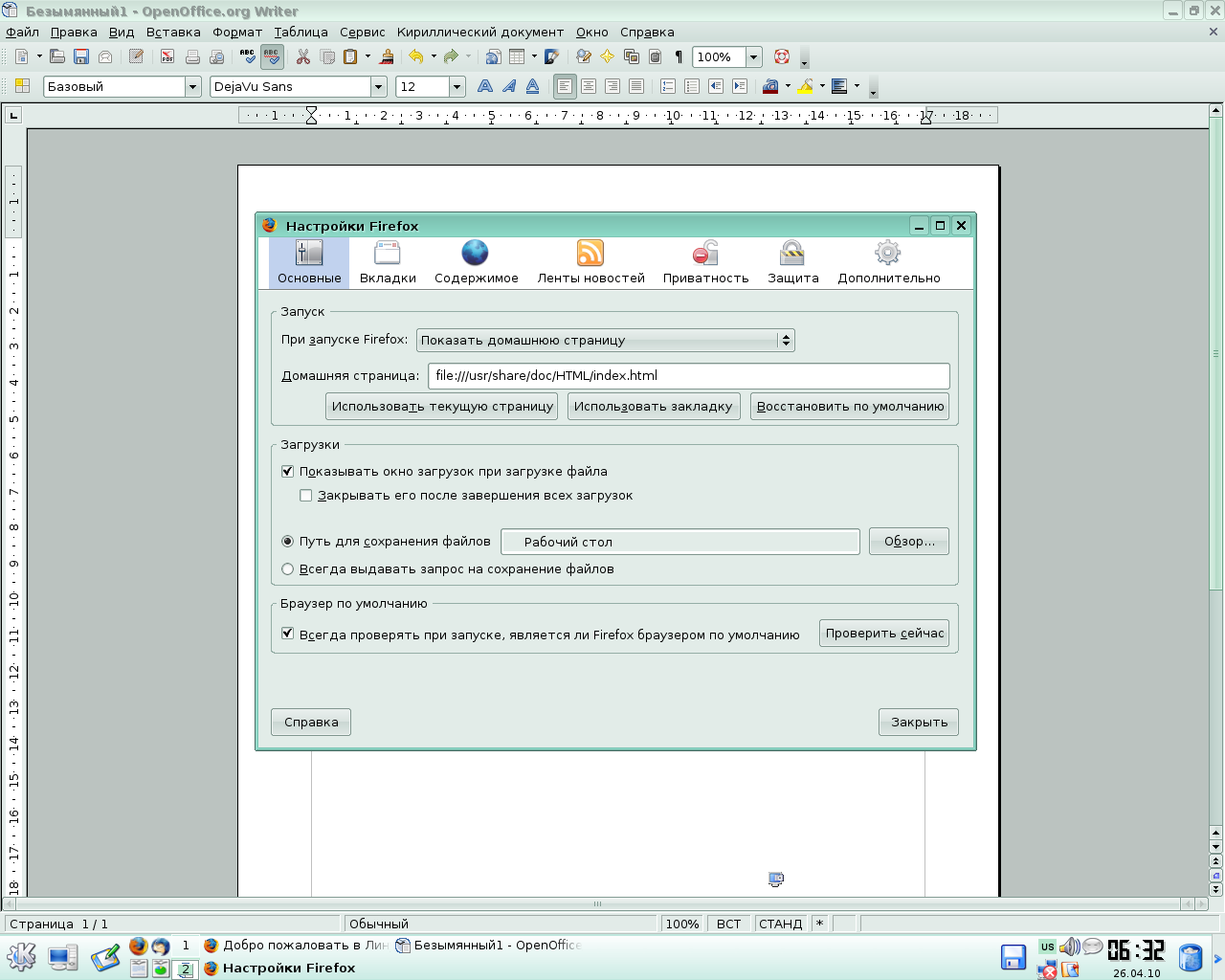Screen dimensions: 1225x980
Task: Click the Format Paintbrush icon
Action: [387, 57]
